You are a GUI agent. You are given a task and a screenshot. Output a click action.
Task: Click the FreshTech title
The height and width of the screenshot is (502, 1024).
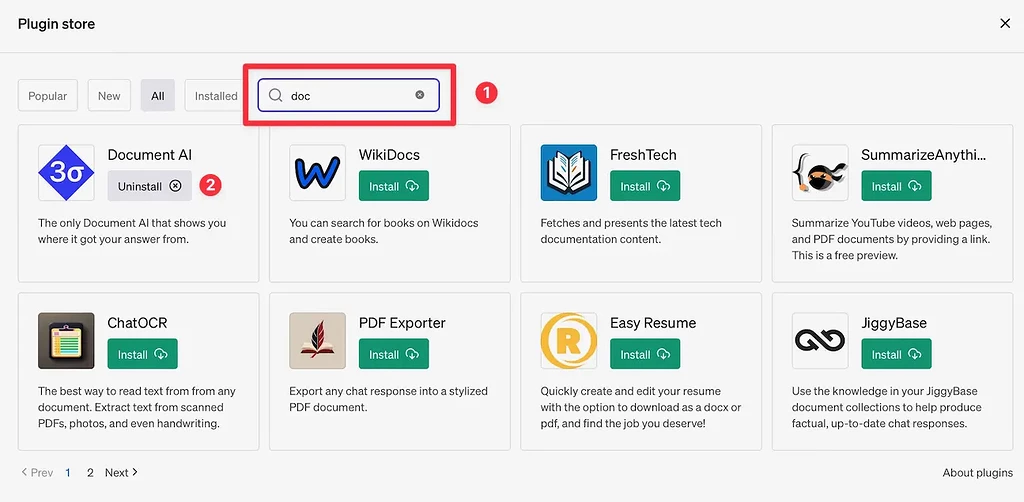(x=643, y=155)
